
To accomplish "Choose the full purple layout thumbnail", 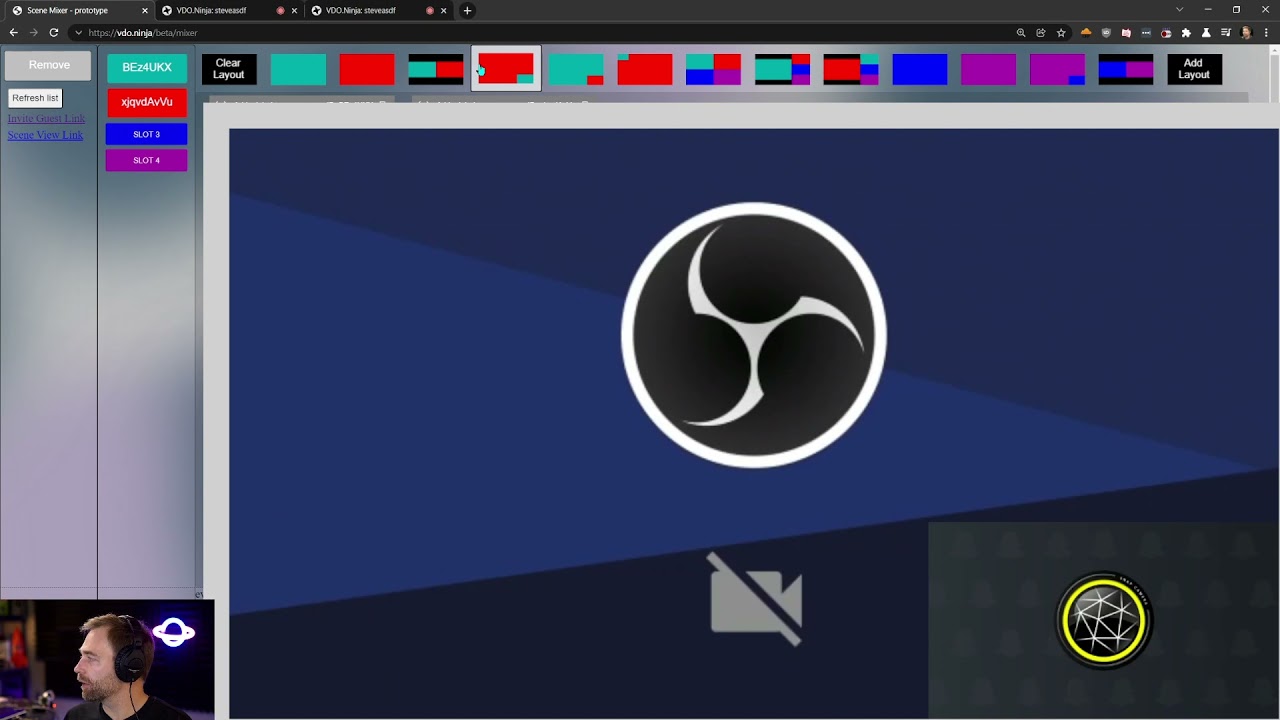I will coord(989,69).
